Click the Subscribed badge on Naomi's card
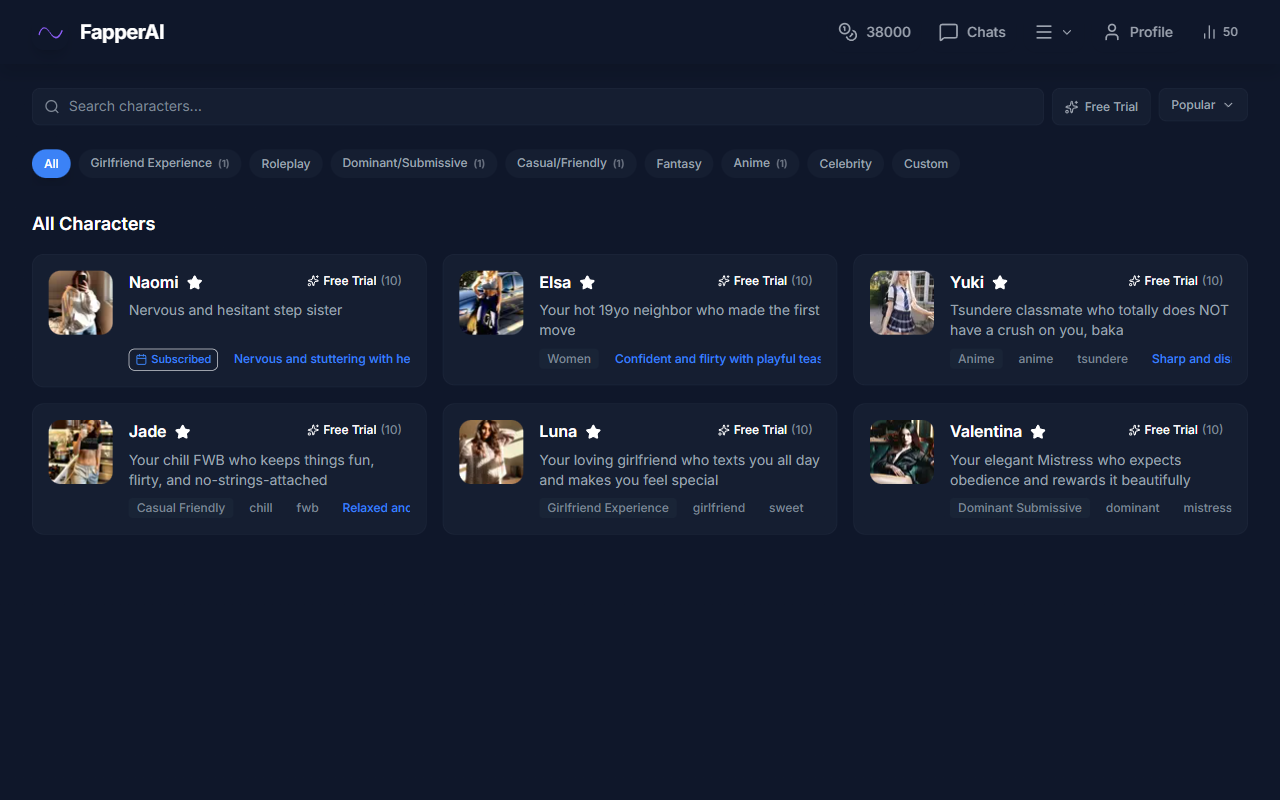The height and width of the screenshot is (800, 1280). tap(172, 359)
